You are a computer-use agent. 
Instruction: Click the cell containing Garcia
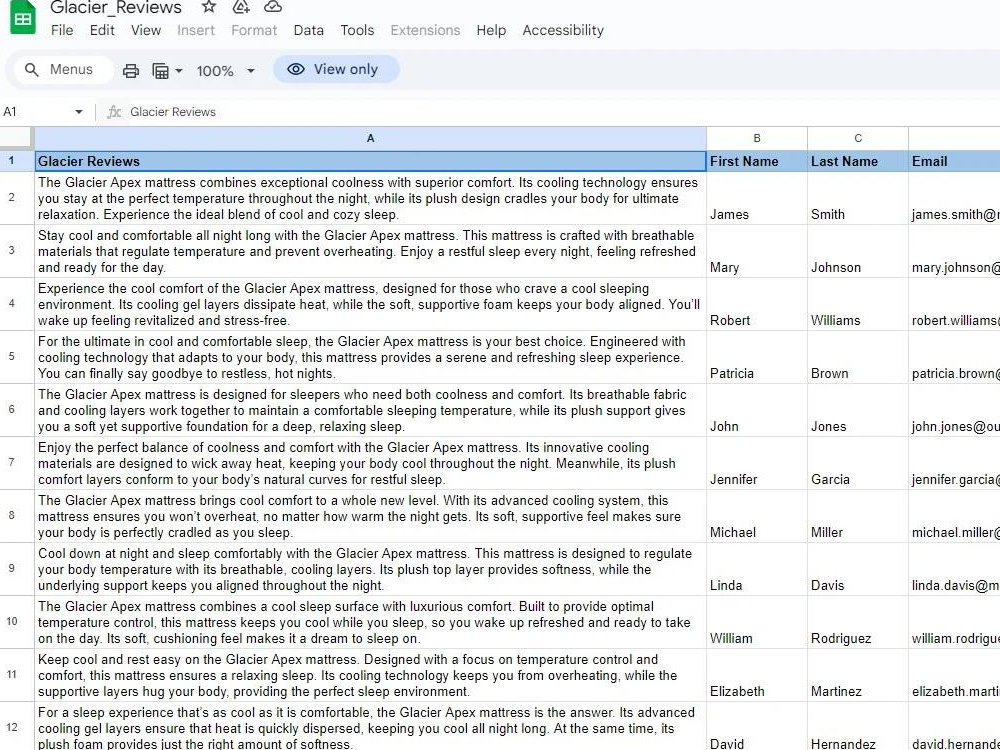point(858,462)
